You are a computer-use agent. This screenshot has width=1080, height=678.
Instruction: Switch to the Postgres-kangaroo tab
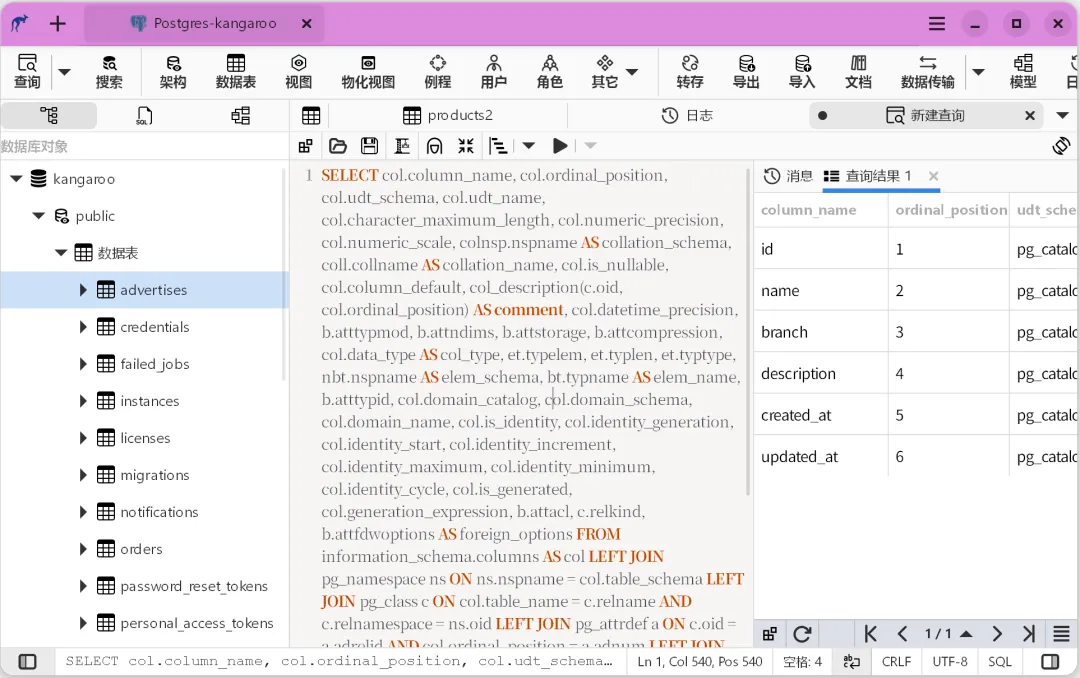coord(204,23)
